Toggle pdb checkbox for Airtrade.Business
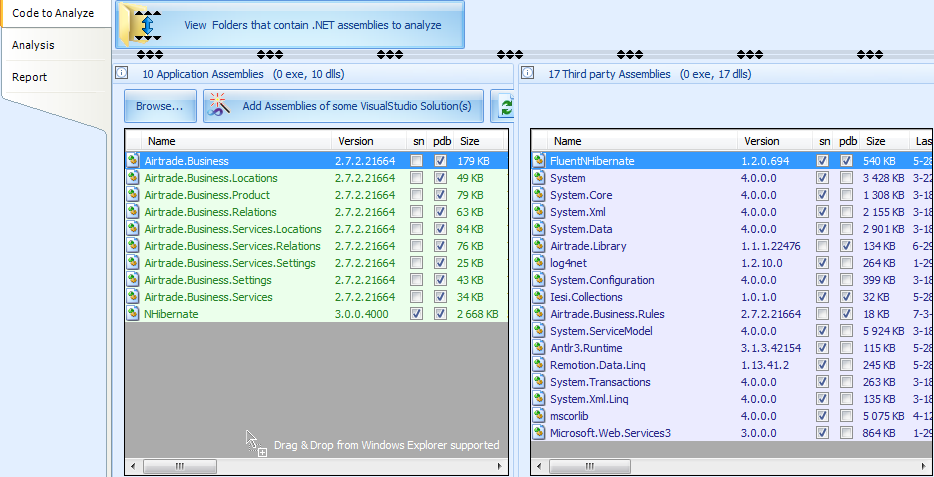Viewport: 934px width, 477px height. [440, 161]
